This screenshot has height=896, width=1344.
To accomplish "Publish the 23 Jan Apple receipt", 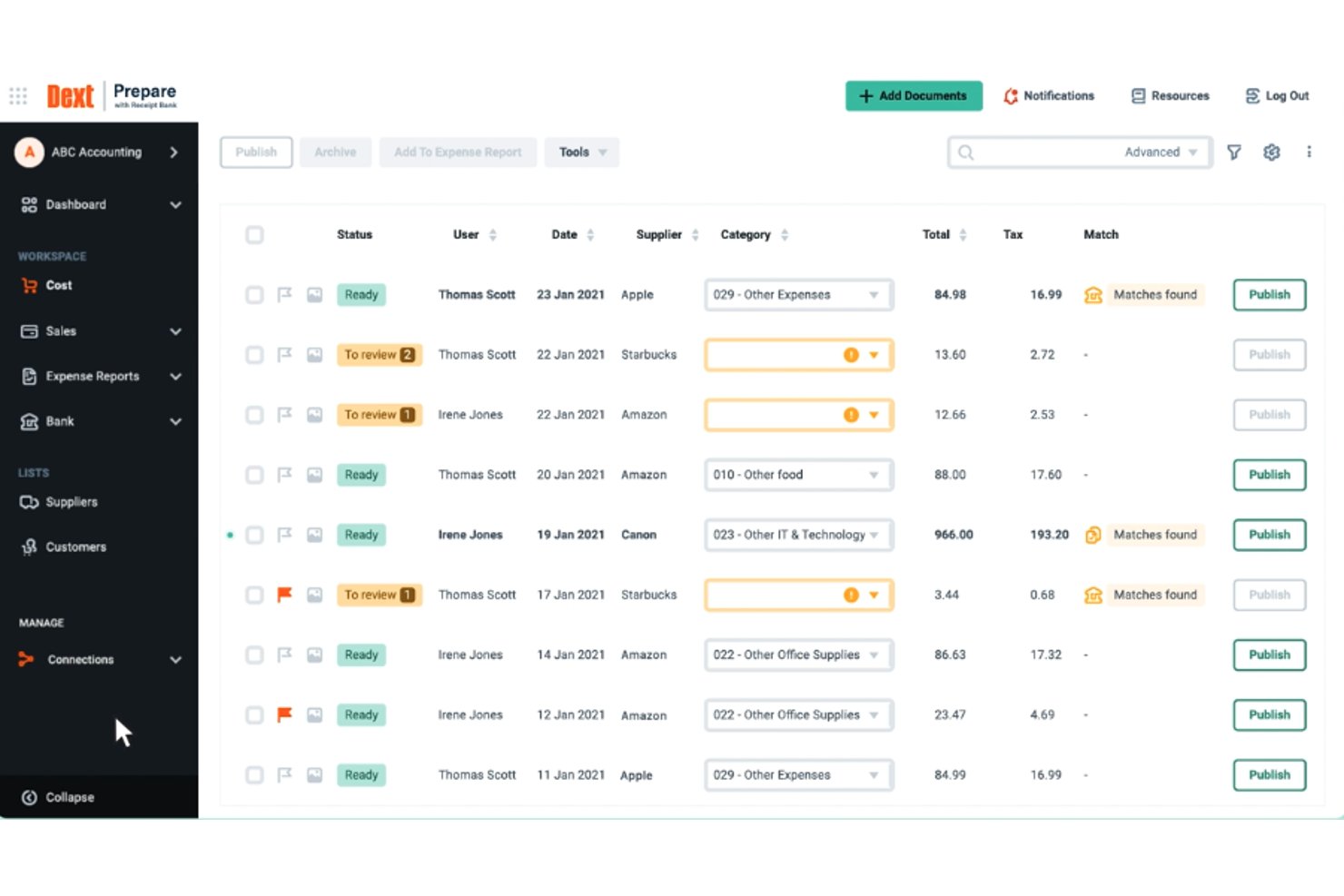I will [1269, 295].
